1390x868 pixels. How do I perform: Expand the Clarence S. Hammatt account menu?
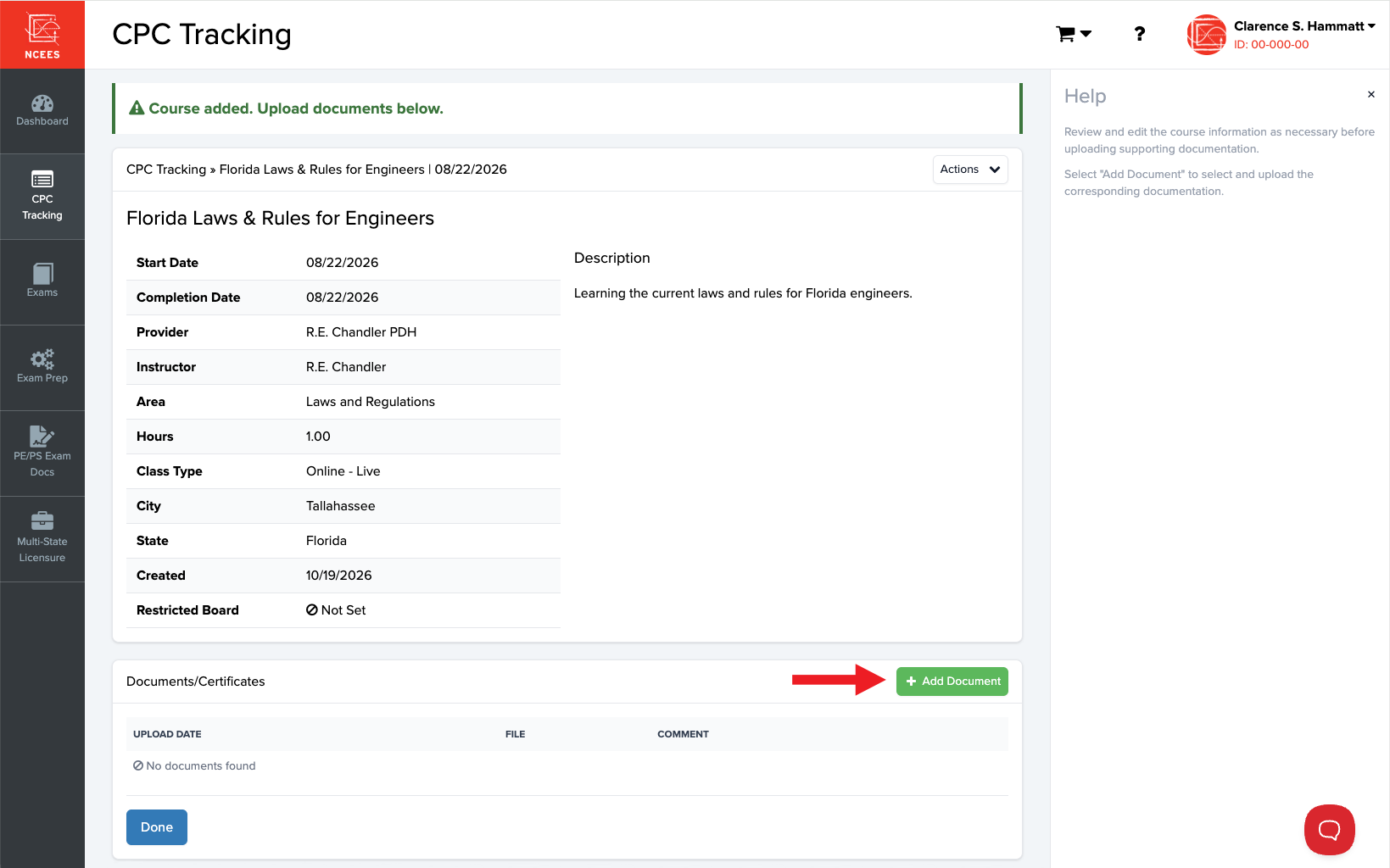point(1304,26)
